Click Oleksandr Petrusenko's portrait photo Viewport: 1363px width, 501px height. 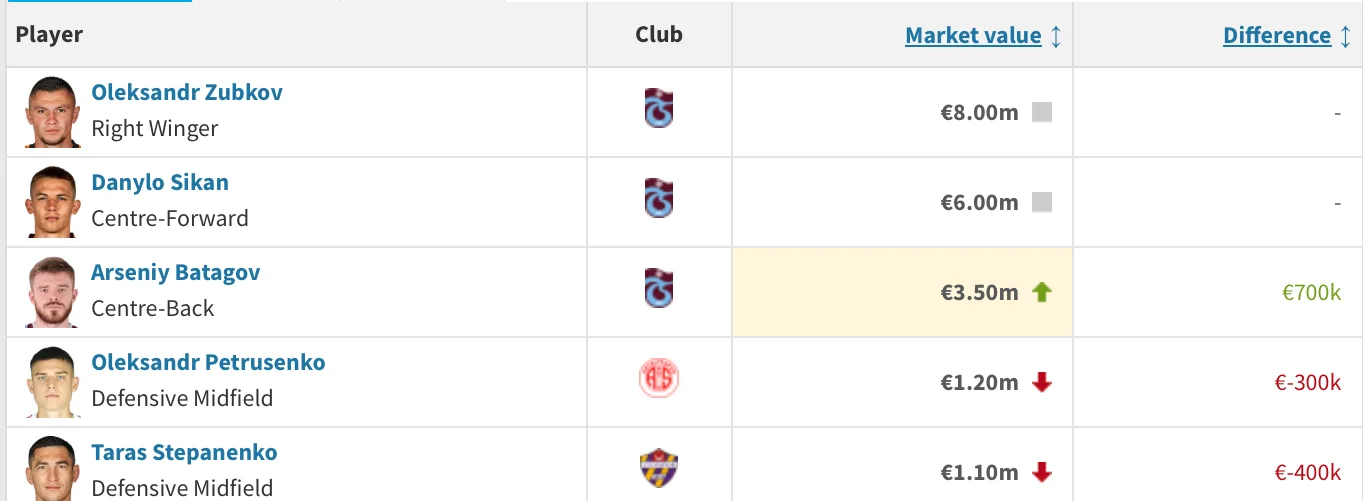pos(52,382)
